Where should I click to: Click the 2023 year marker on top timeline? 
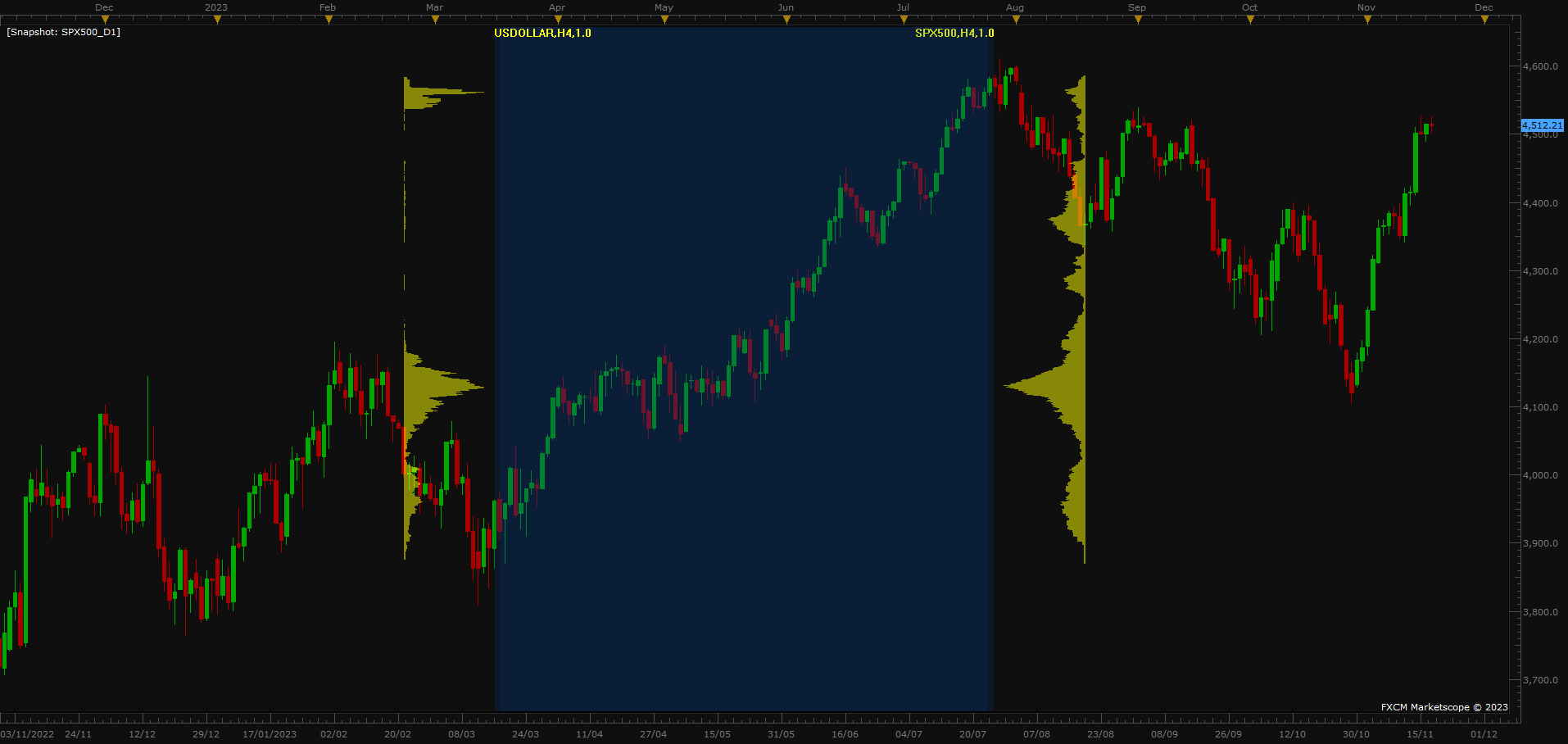(216, 7)
